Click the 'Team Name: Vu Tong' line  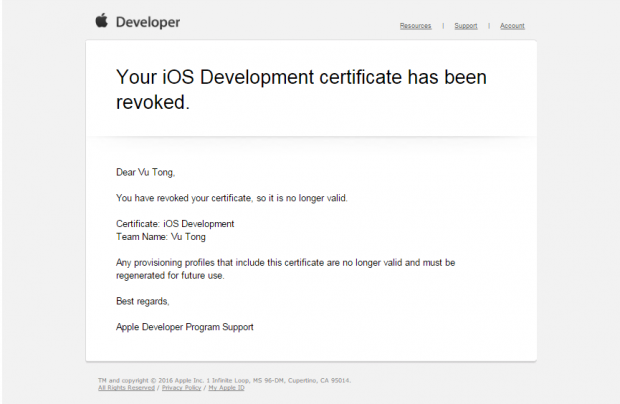160,237
